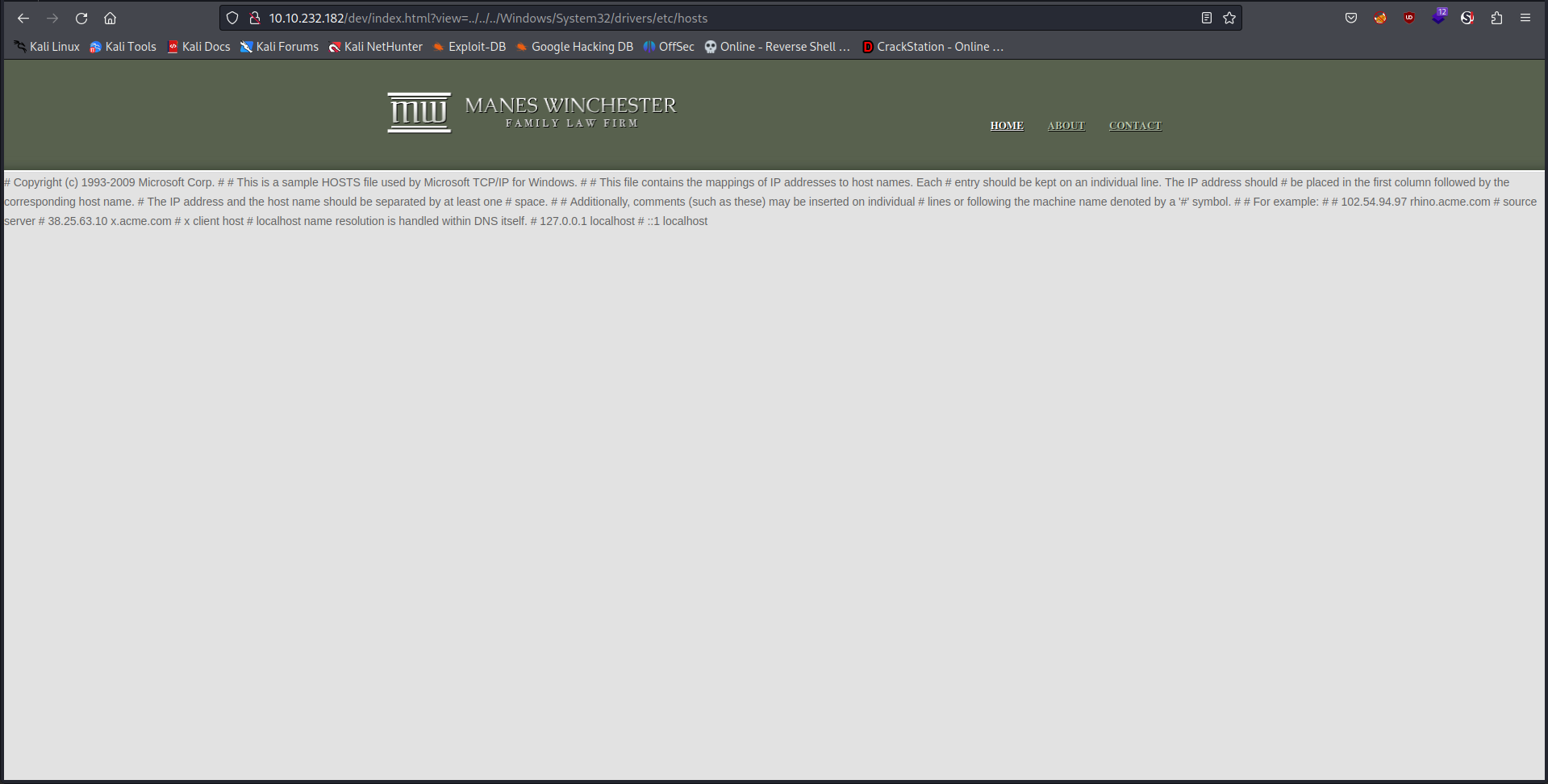Open Kali Linux bookmark

[47, 47]
